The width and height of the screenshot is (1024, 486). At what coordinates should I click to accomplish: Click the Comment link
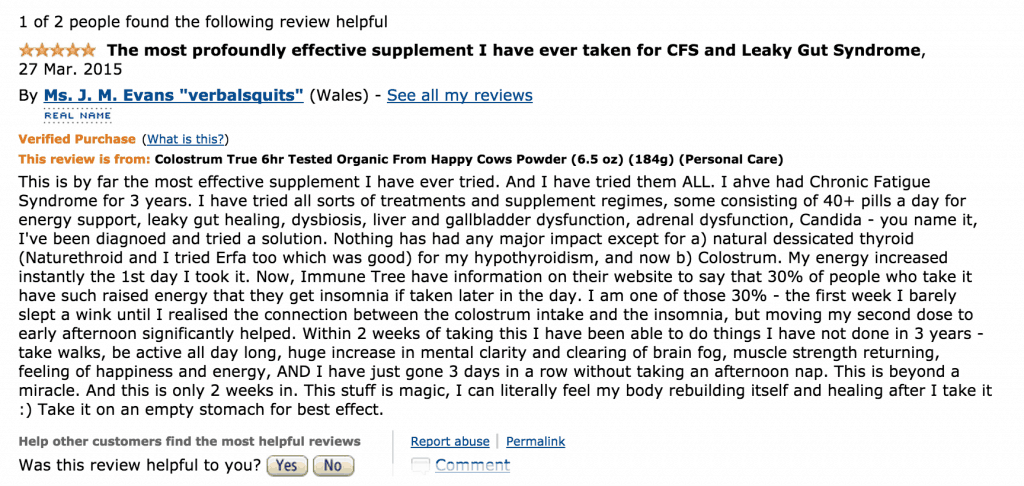pyautogui.click(x=472, y=465)
